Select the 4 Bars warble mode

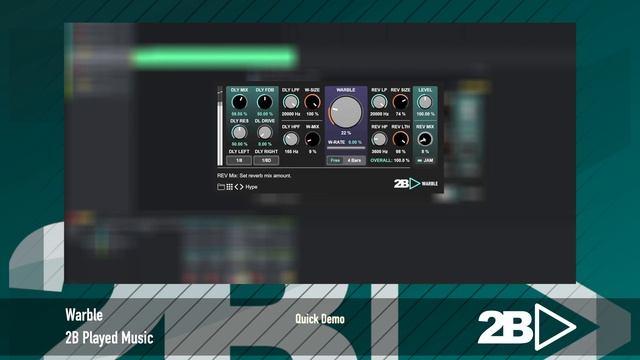[x=354, y=160]
